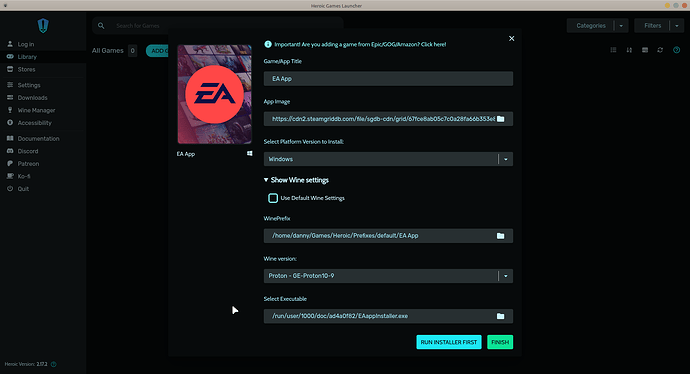The image size is (690, 374).
Task: Click the sort order icon in library toolbar
Action: [x=629, y=50]
